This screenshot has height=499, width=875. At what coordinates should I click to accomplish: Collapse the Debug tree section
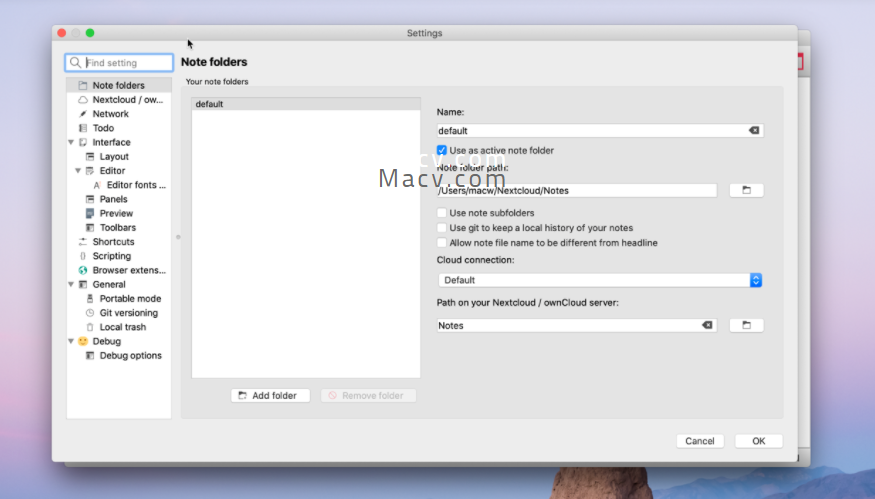click(71, 341)
